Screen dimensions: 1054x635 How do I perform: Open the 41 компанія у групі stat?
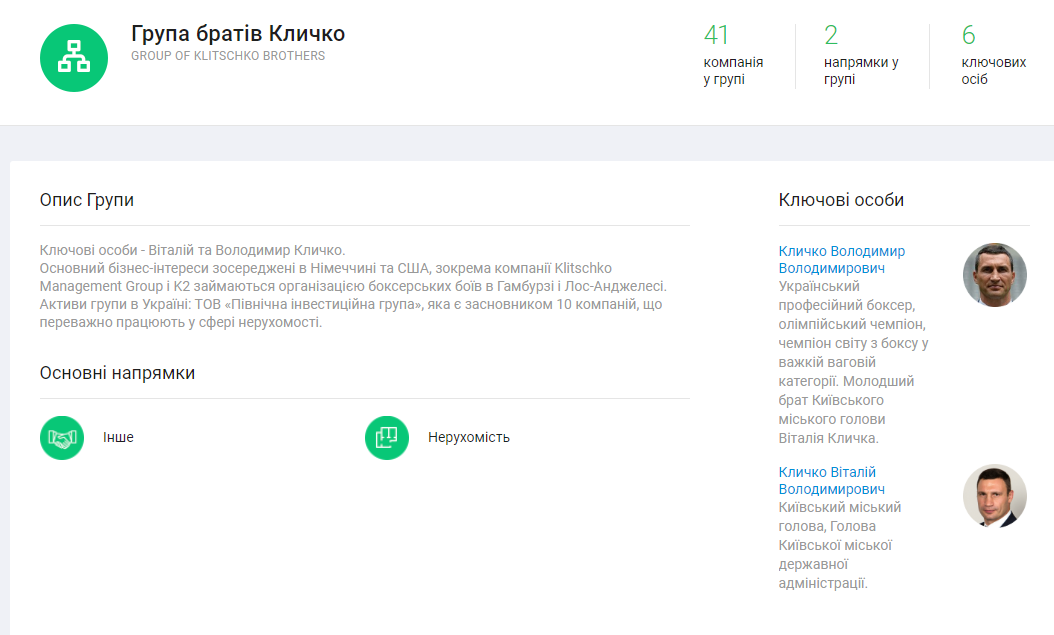(733, 56)
